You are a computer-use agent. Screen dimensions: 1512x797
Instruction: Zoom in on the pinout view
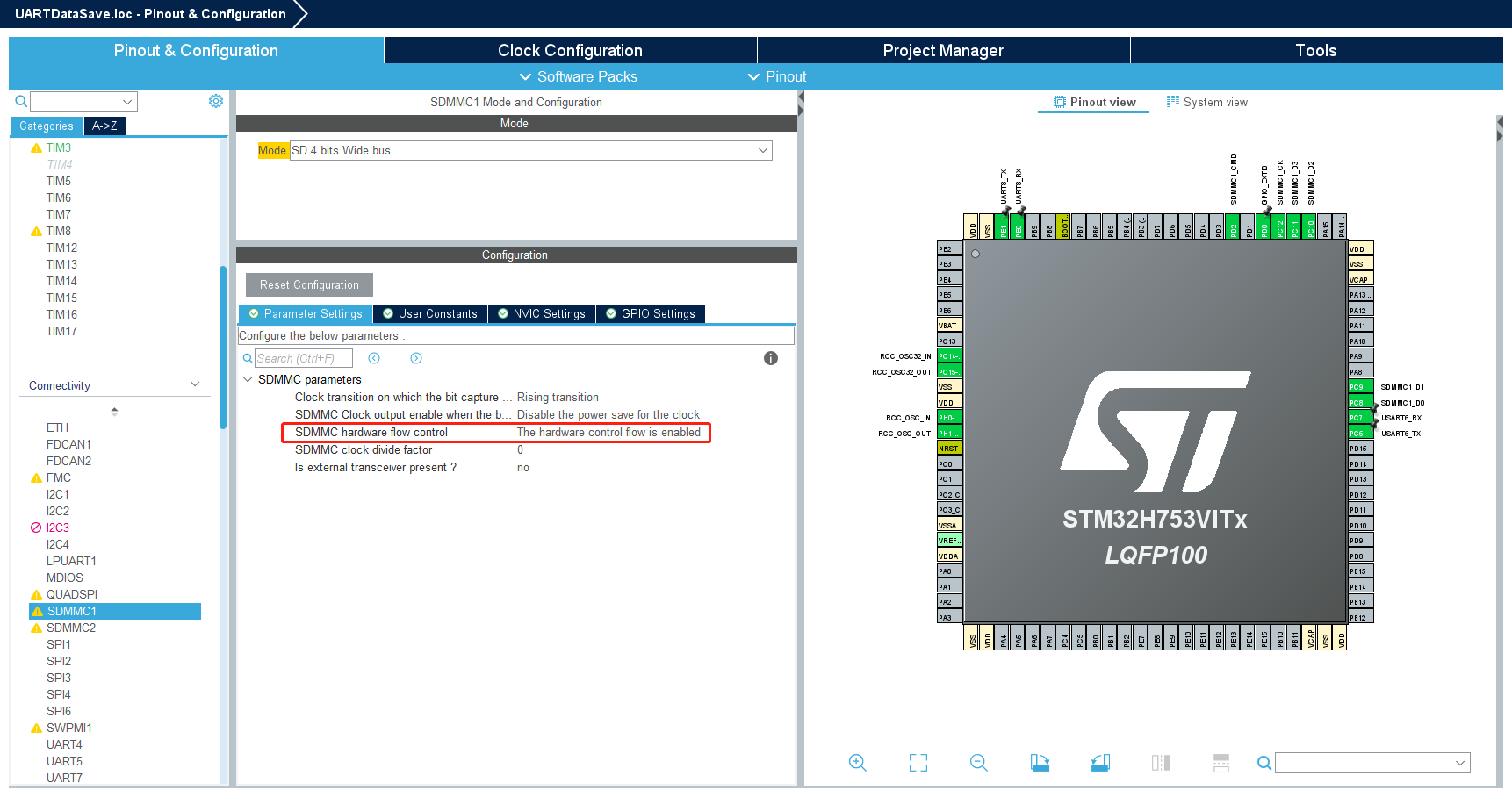click(858, 763)
